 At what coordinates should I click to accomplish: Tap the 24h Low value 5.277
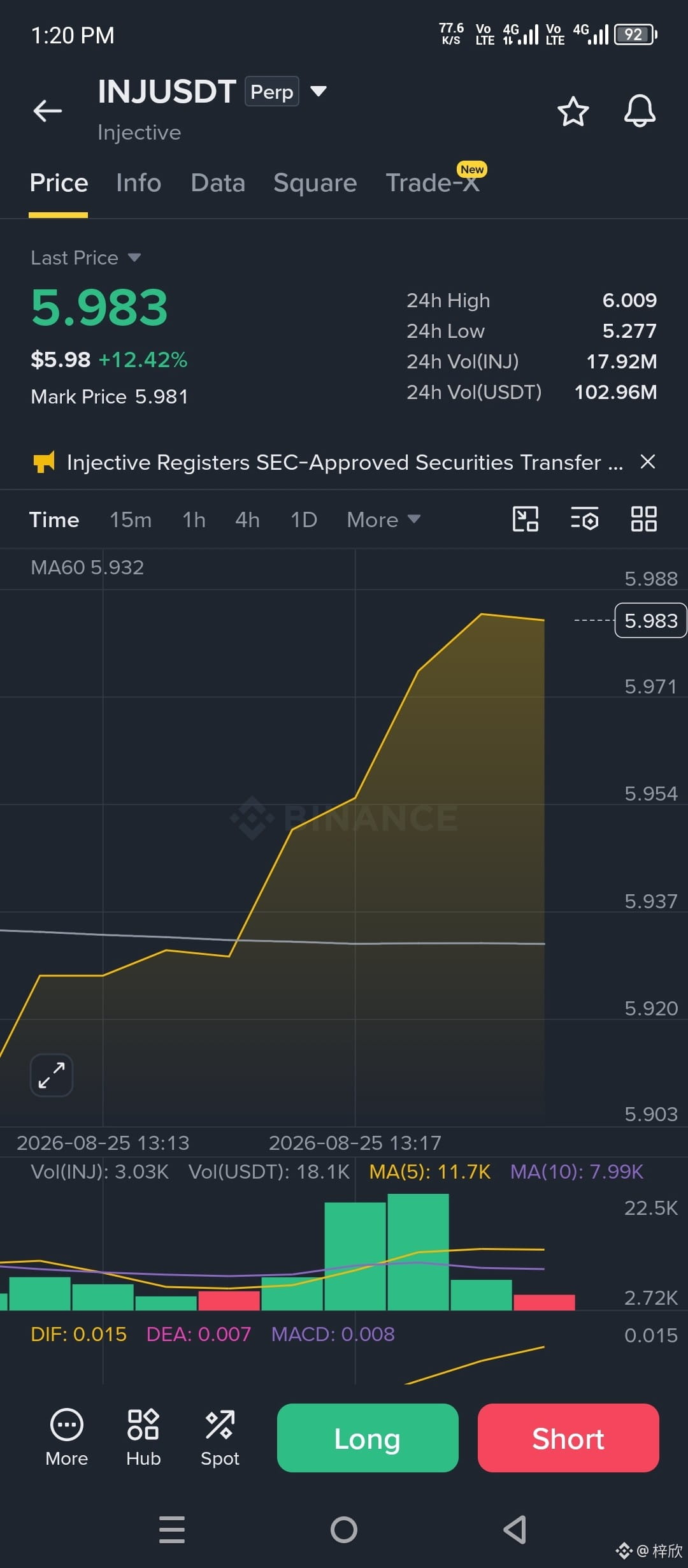pyautogui.click(x=629, y=331)
